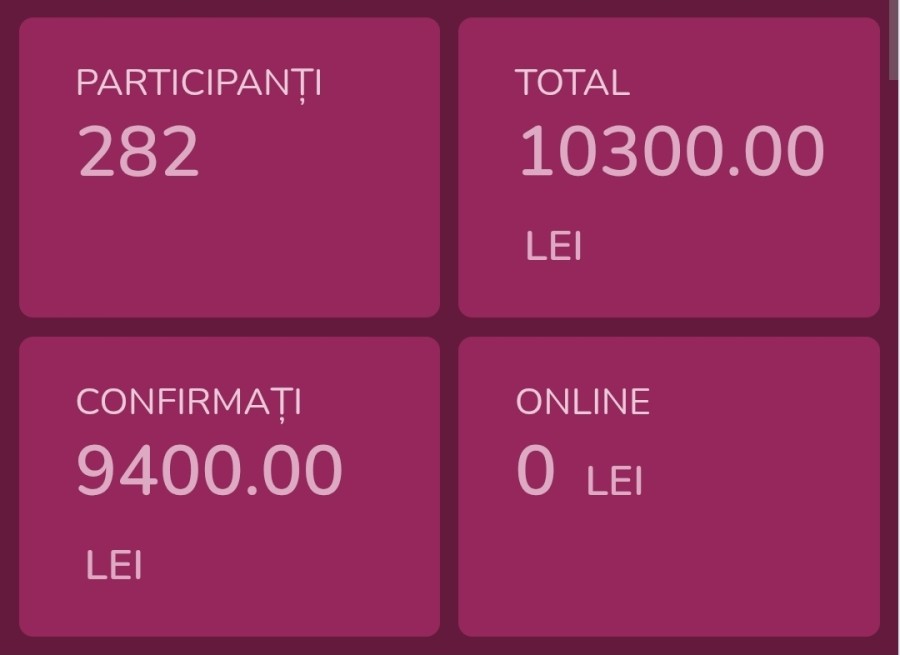
Task: Open the CONFIRMAȚI card details
Action: [x=229, y=485]
